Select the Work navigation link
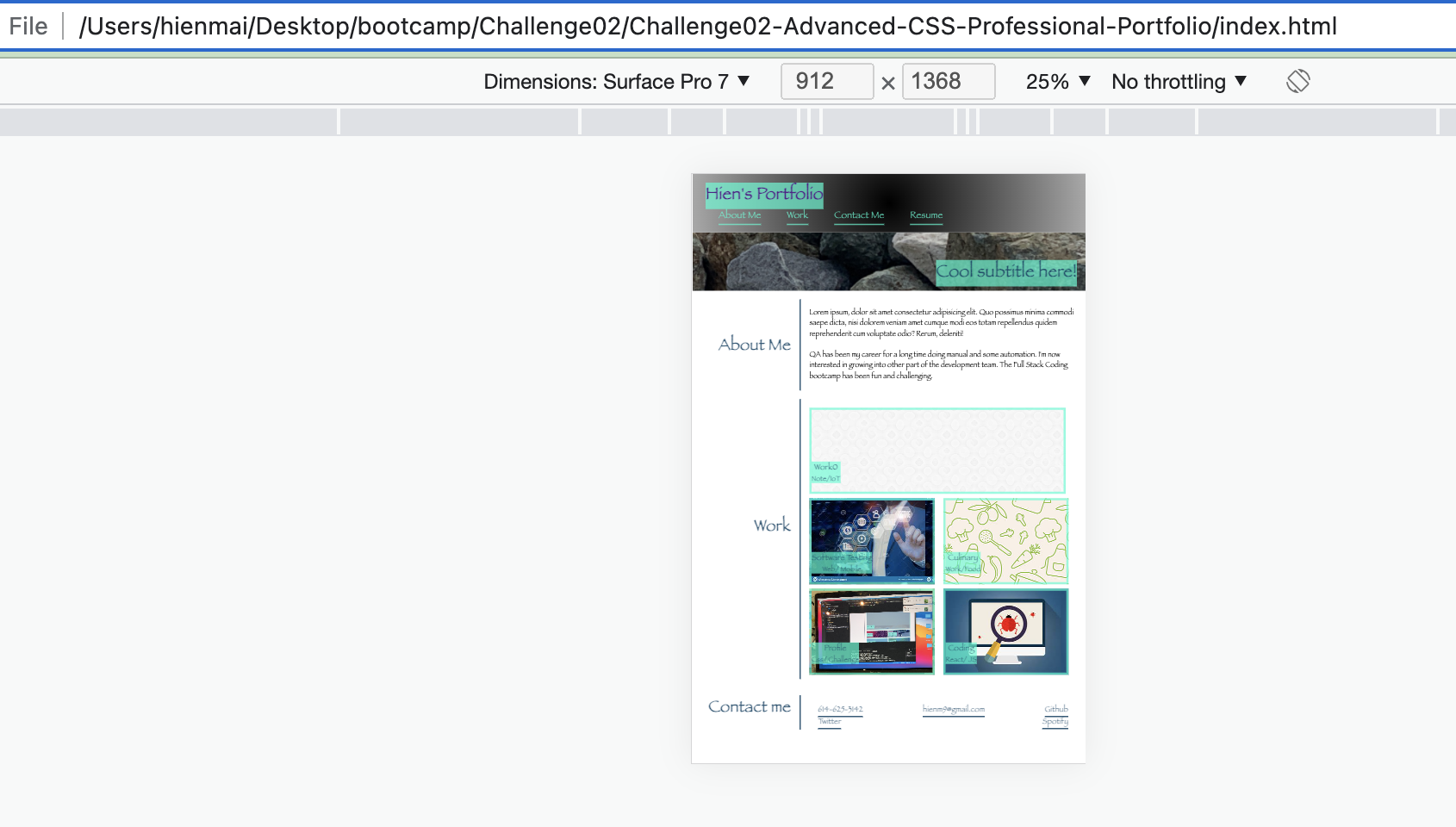 click(x=797, y=215)
